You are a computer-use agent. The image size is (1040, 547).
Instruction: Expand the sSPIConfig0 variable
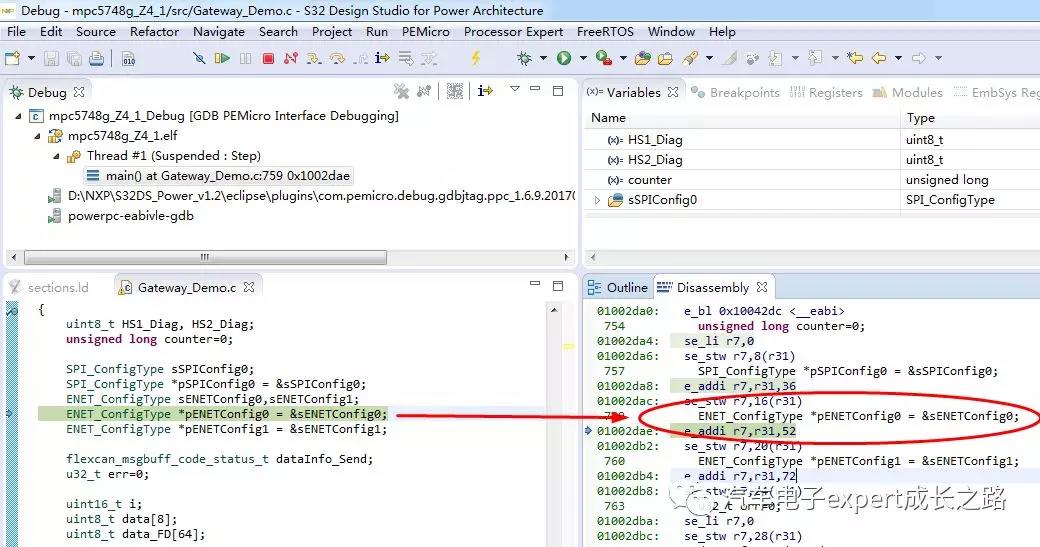[598, 200]
